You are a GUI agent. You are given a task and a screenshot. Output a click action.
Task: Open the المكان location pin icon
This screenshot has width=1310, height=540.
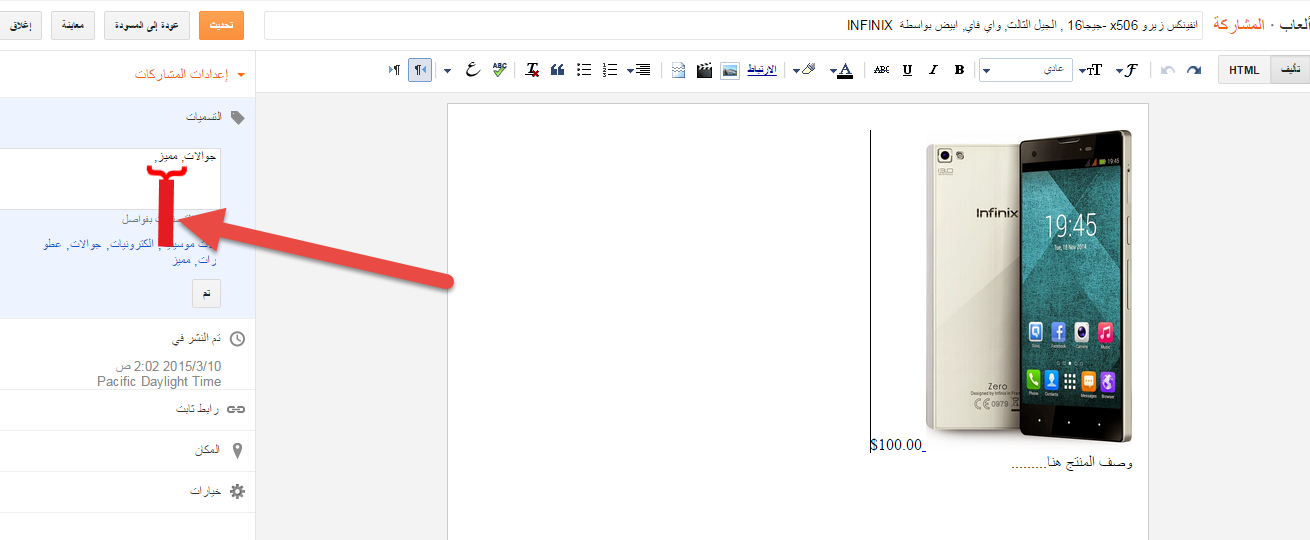coord(237,450)
